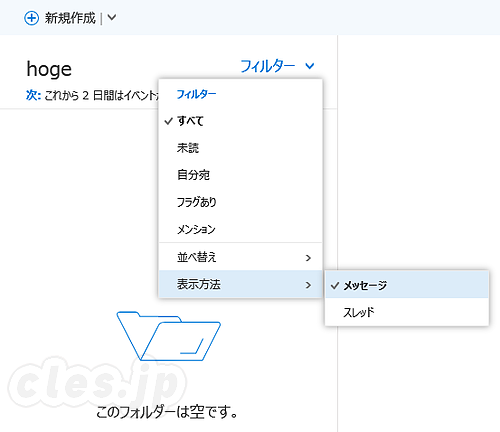
Task: Click the 新規作成 button label
Action: pos(70,18)
